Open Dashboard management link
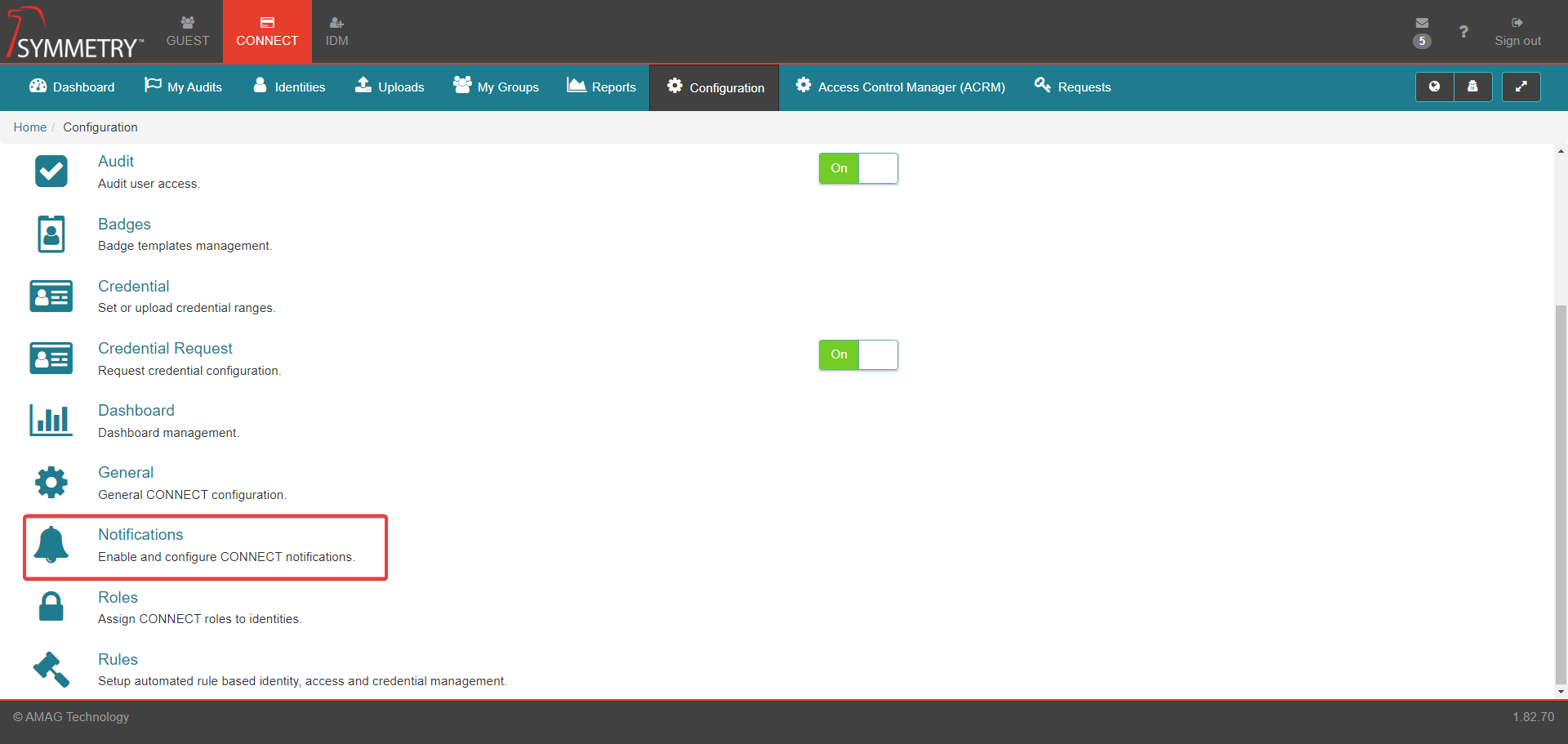The height and width of the screenshot is (744, 1568). point(136,411)
